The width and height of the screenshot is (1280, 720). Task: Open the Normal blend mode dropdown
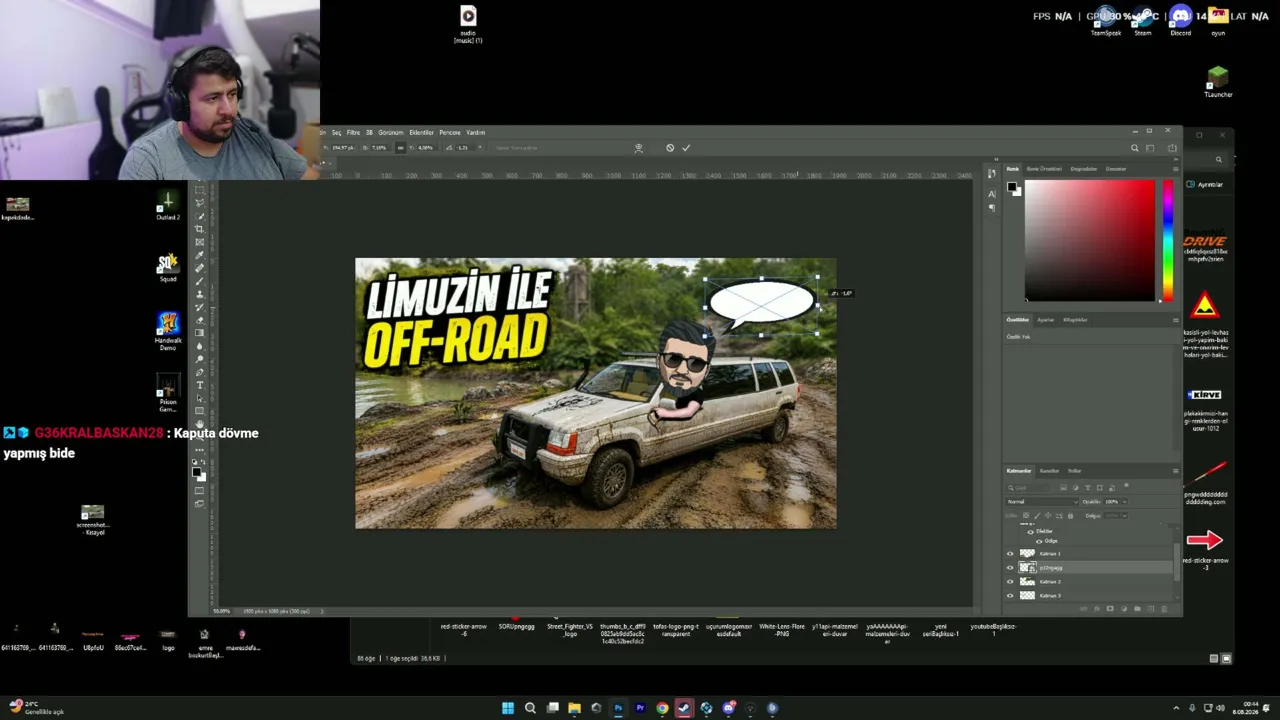point(1042,502)
